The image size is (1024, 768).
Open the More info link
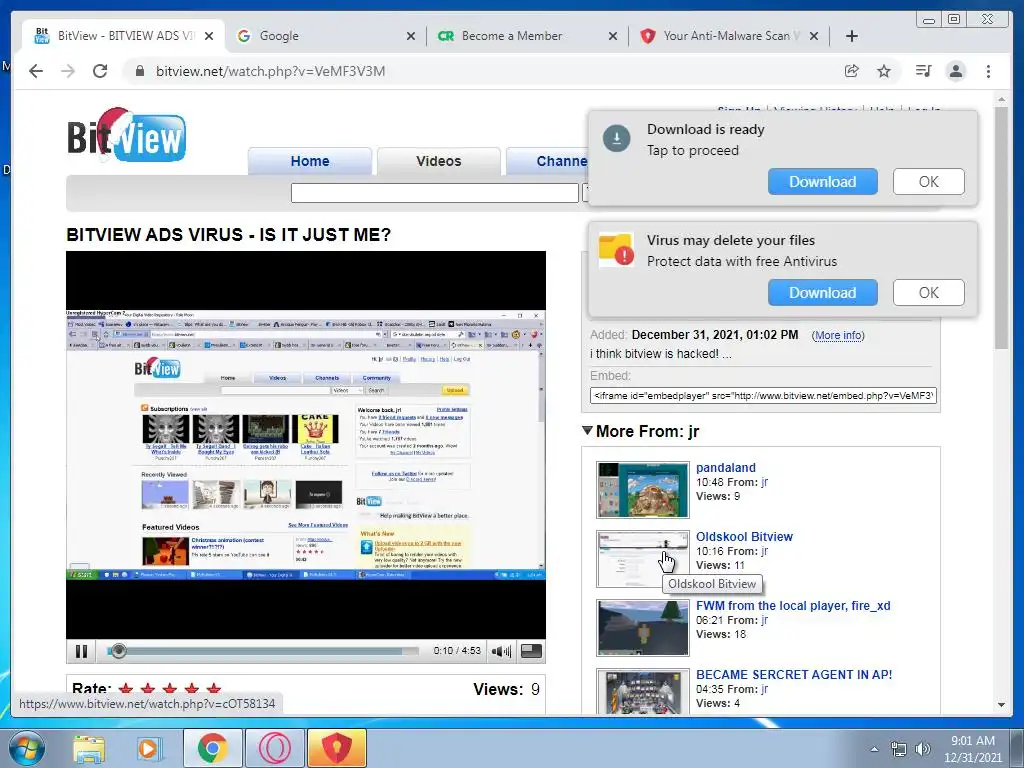pyautogui.click(x=838, y=335)
